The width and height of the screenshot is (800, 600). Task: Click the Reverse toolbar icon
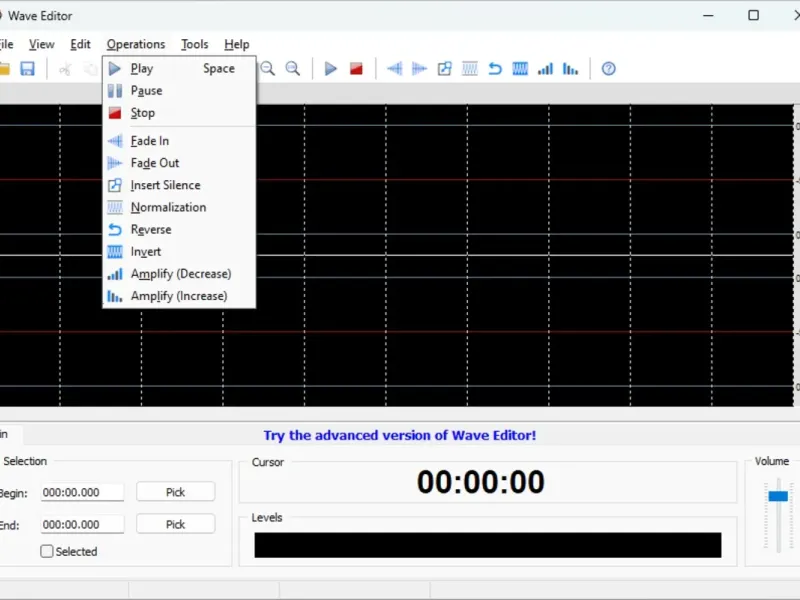coord(495,69)
